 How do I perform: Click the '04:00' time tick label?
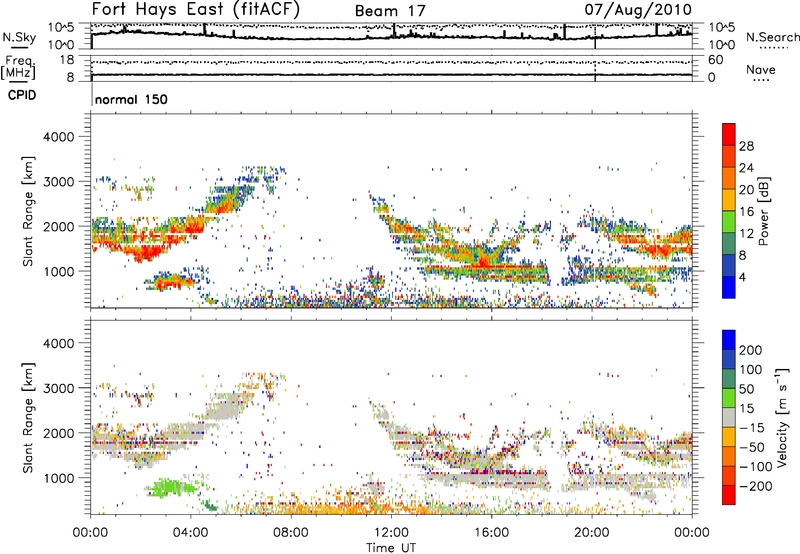[x=191, y=533]
